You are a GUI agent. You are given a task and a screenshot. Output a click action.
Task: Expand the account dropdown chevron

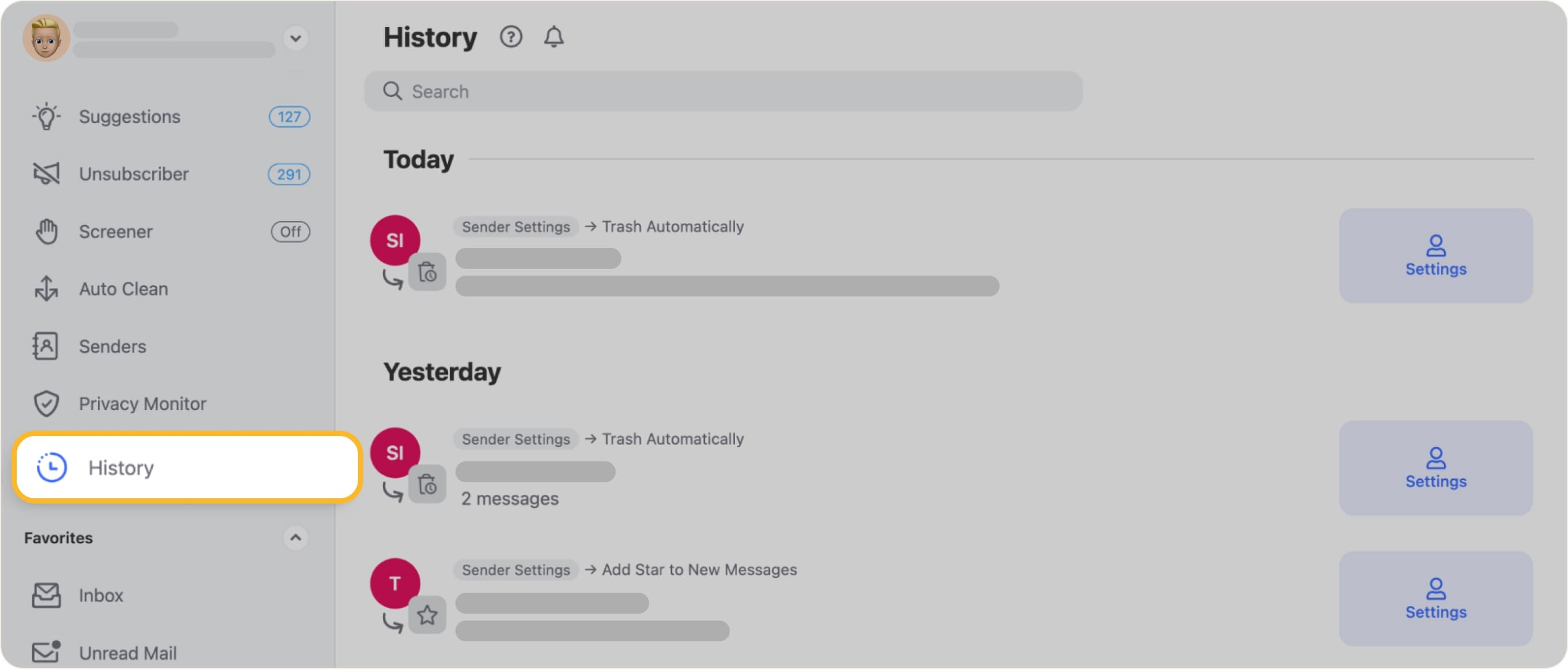point(295,38)
